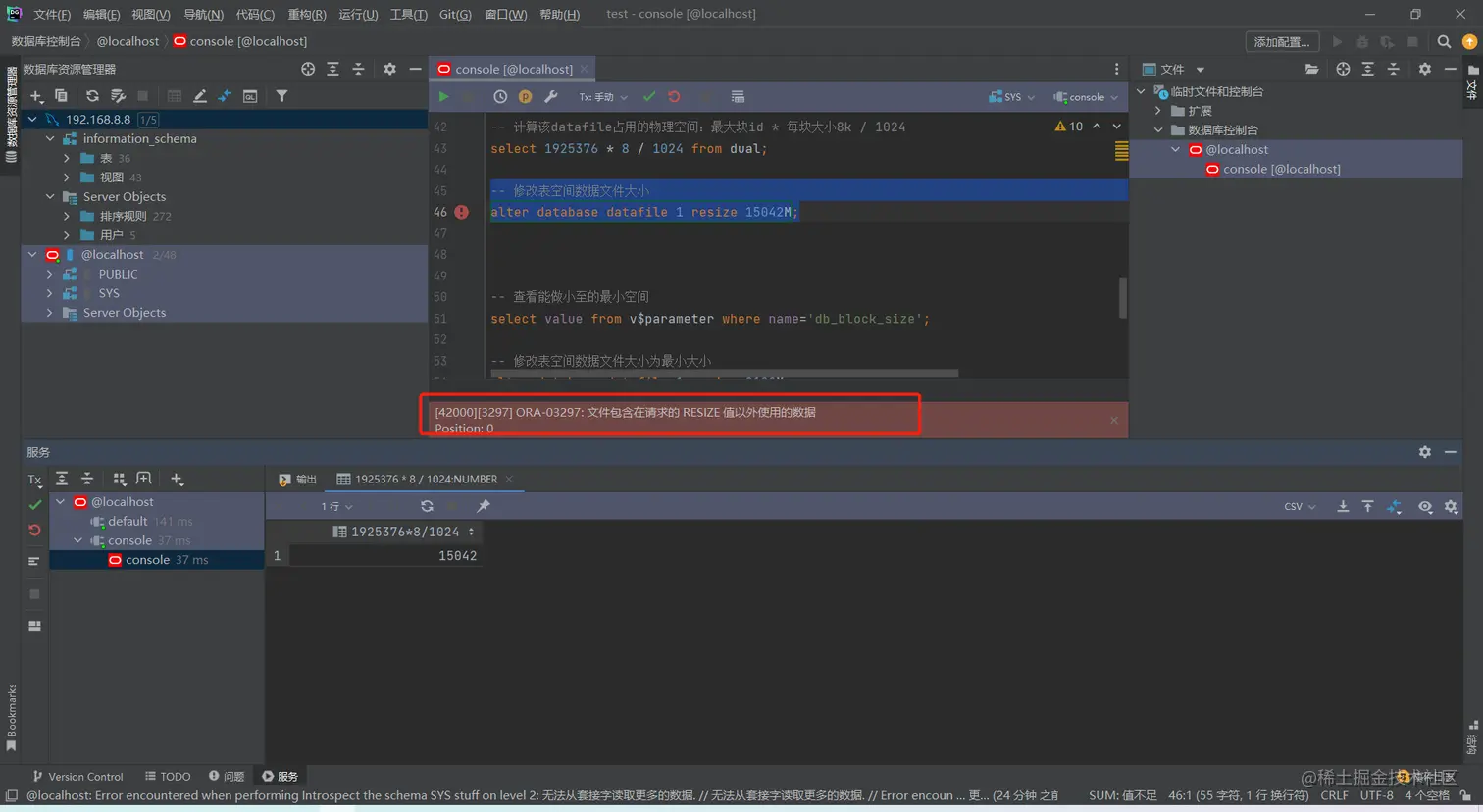Image resolution: width=1483 pixels, height=812 pixels.
Task: Open the console session dropdown
Action: coord(1086,97)
